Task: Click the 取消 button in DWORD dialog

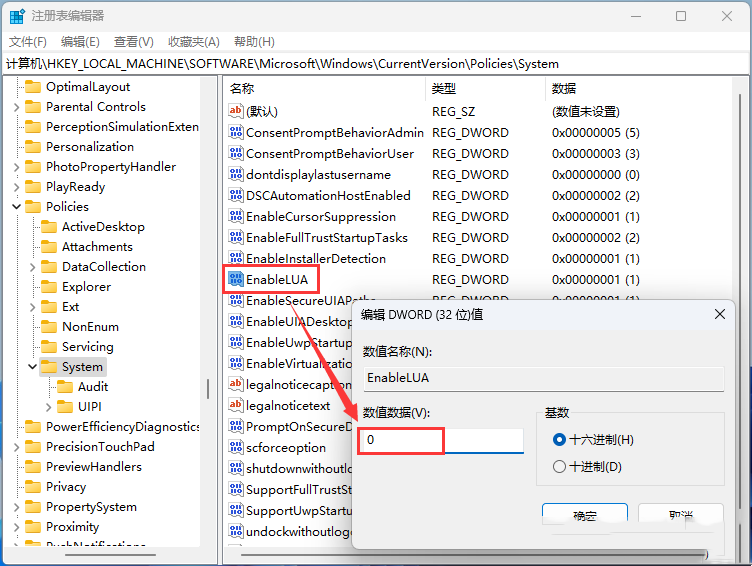Action: [x=681, y=516]
